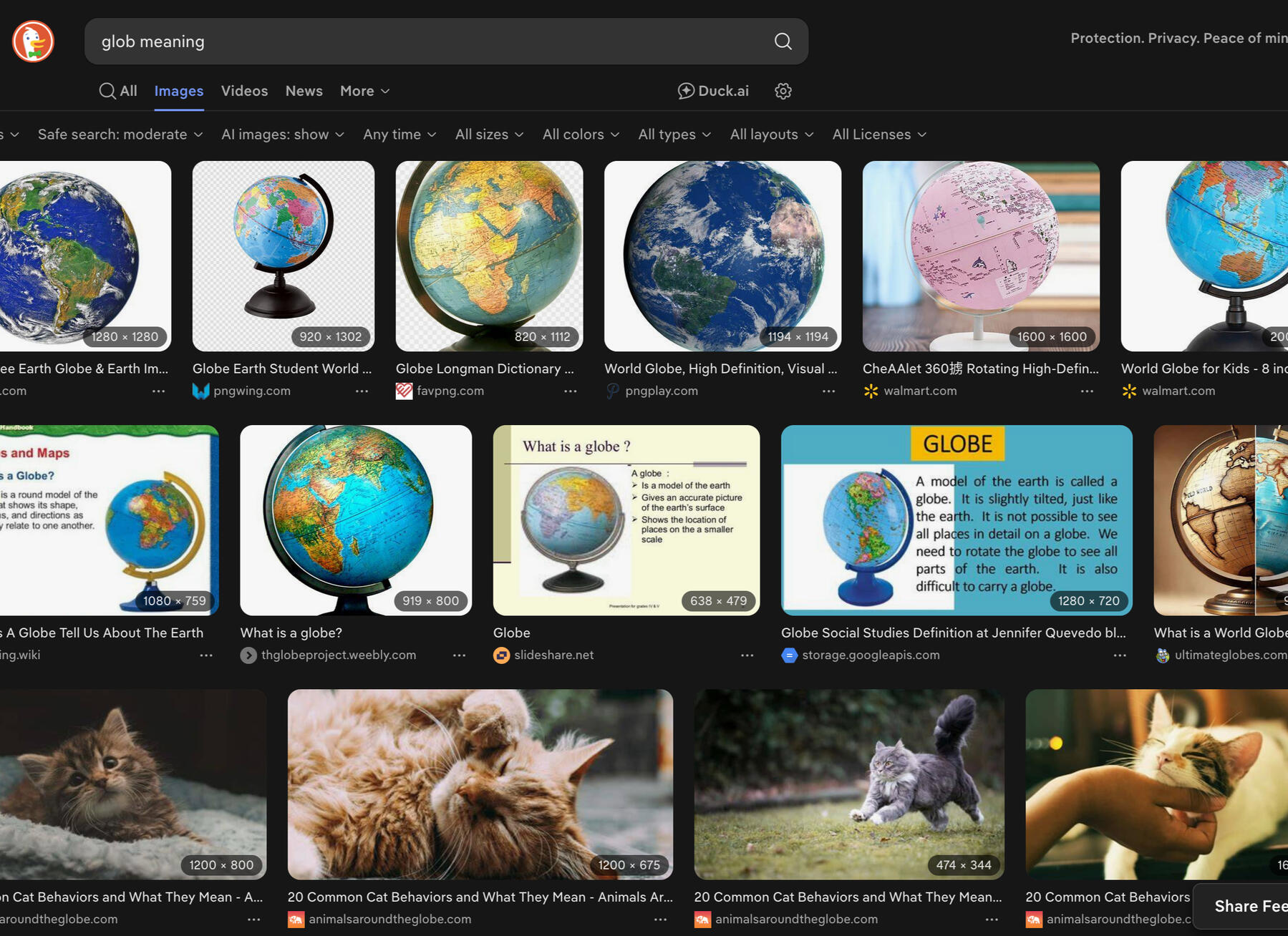
Task: Open the running gray kitten thumbnail
Action: coord(849,784)
